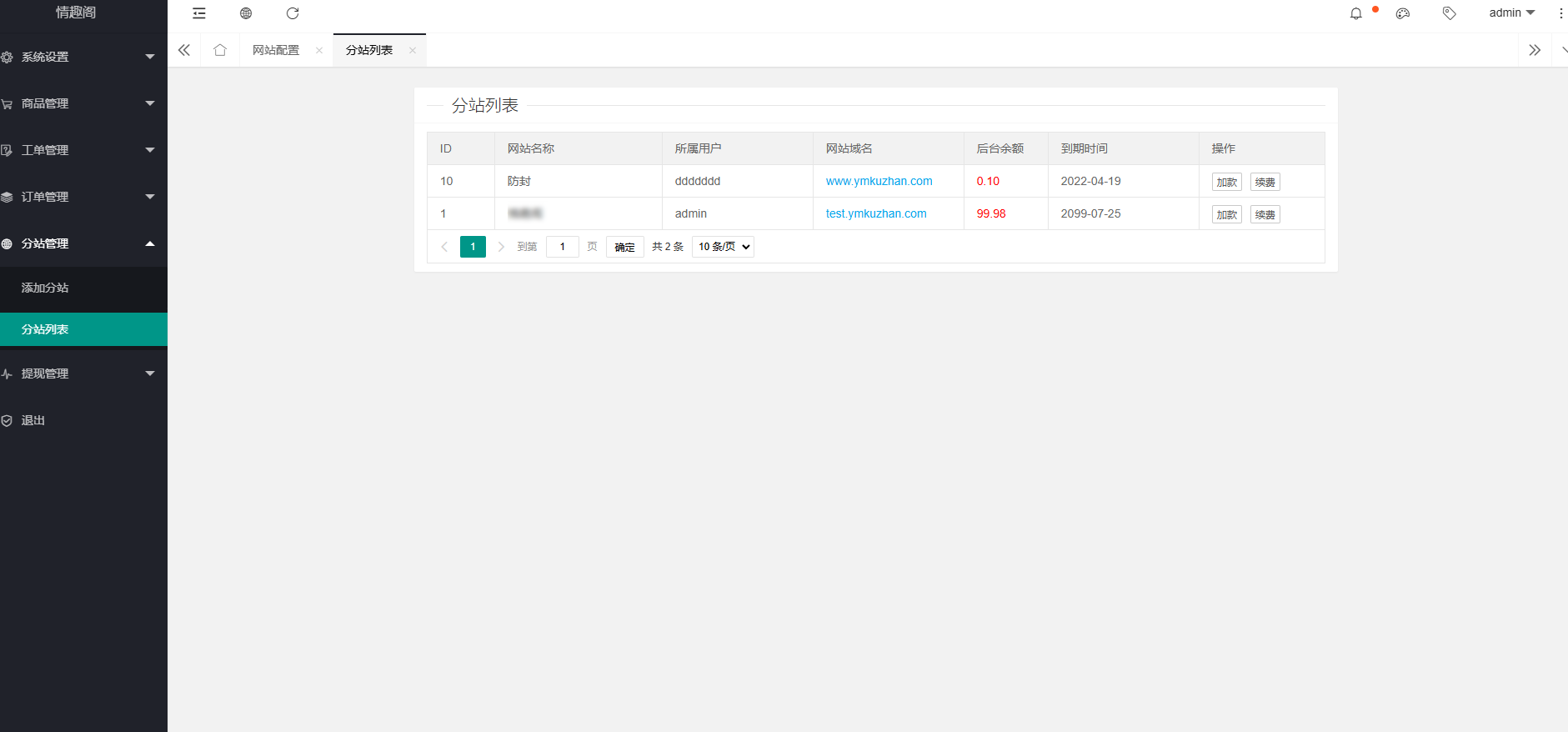Click the page number input field
The width and height of the screenshot is (1568, 732).
coord(563,247)
